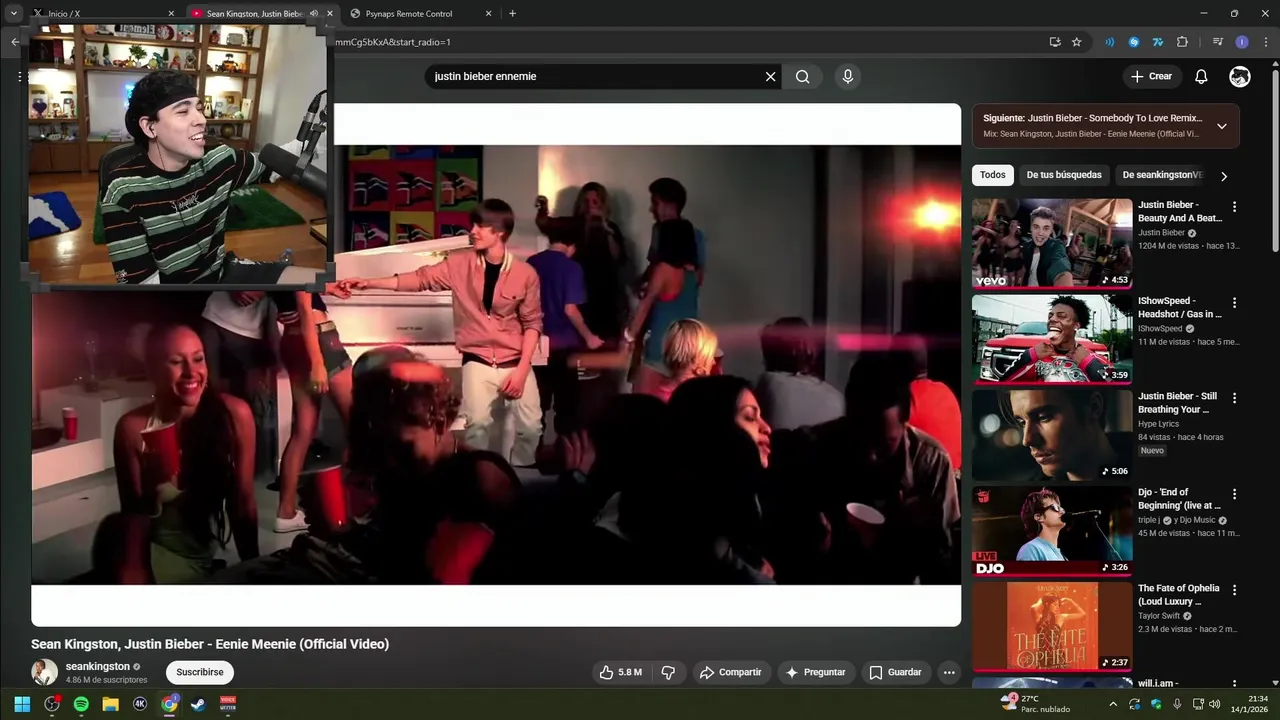Screen dimensions: 1280x720
Task: Open options for Still Breathing video
Action: coord(1234,398)
